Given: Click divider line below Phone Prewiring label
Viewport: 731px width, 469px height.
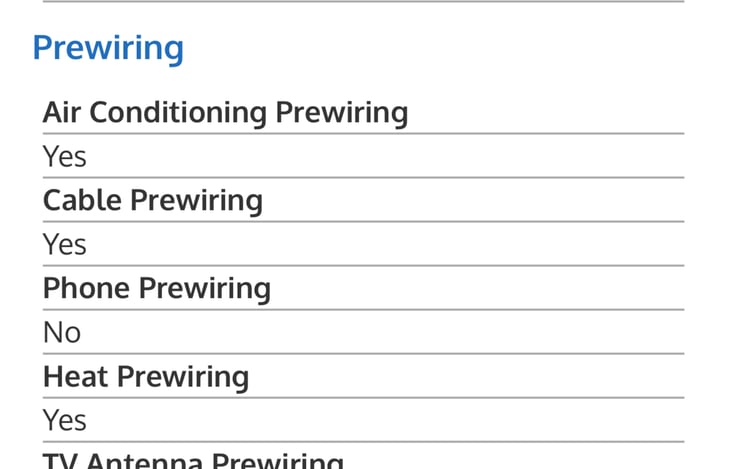Looking at the screenshot, I should (x=365, y=309).
